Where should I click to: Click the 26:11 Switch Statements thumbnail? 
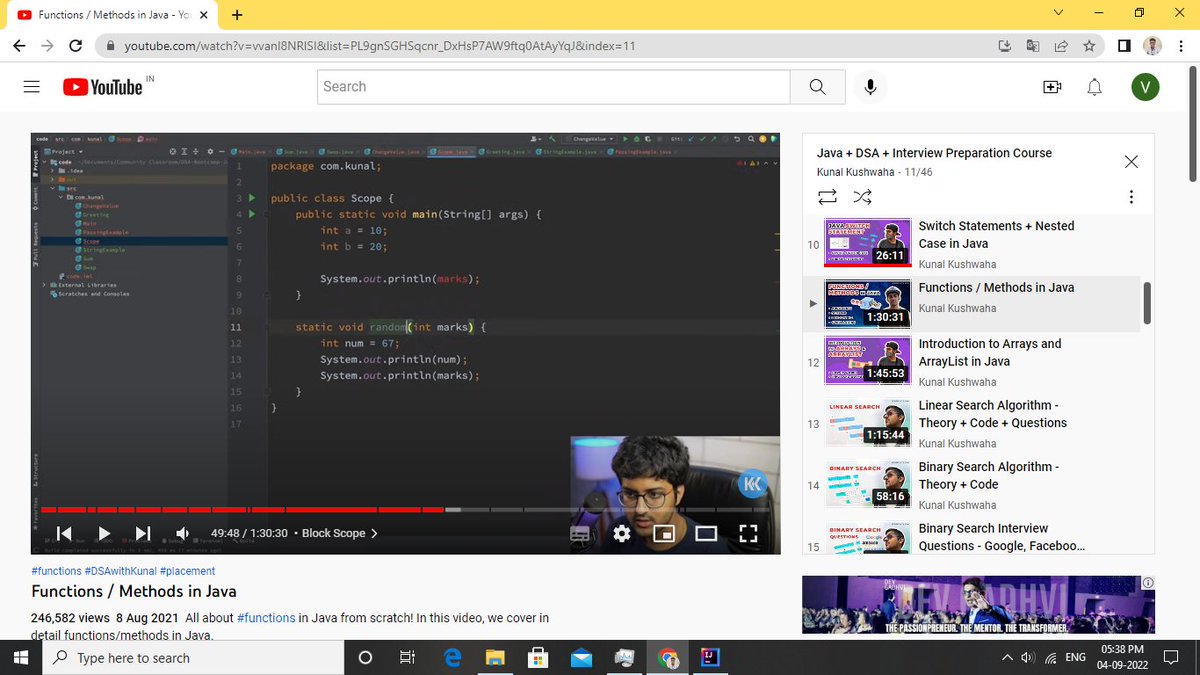tap(867, 243)
